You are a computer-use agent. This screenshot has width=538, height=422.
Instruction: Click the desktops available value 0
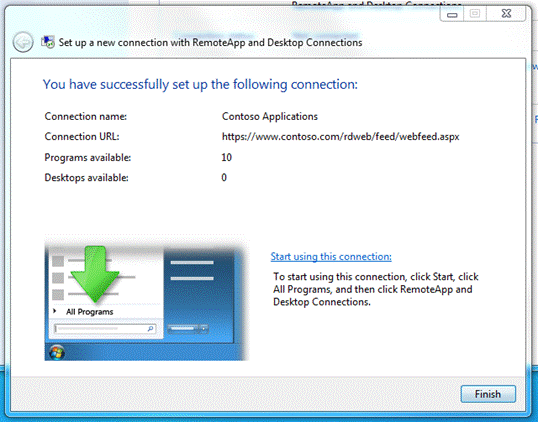pos(224,177)
